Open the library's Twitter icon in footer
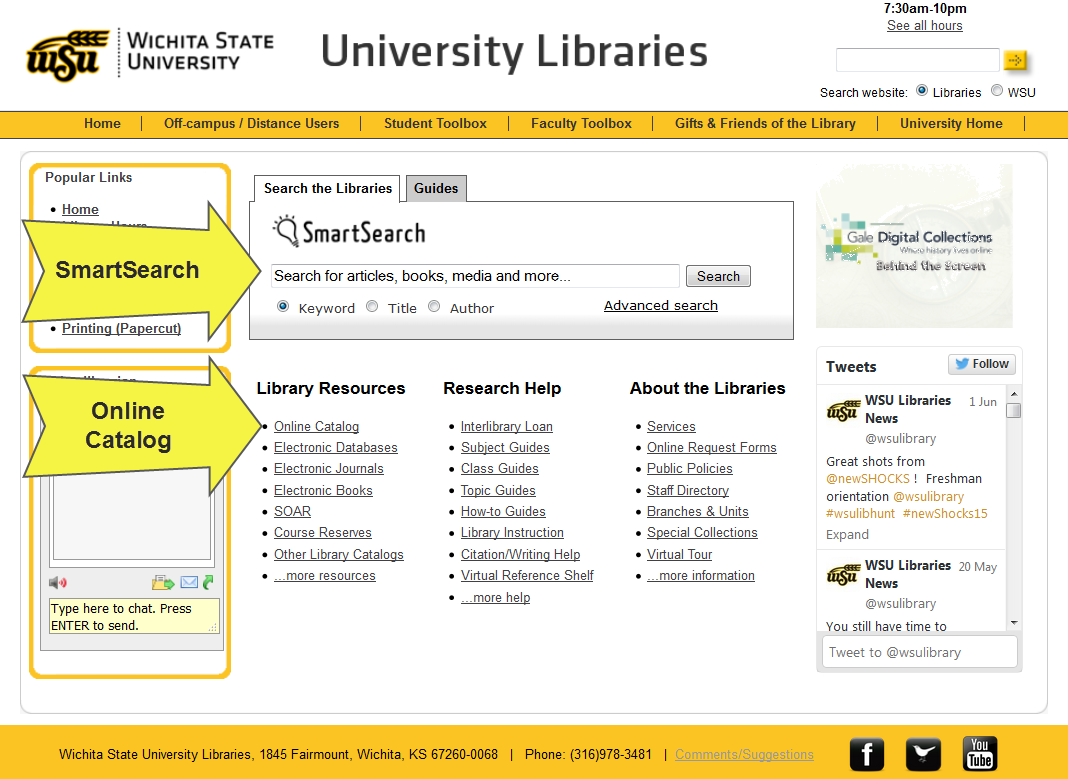 coord(922,753)
